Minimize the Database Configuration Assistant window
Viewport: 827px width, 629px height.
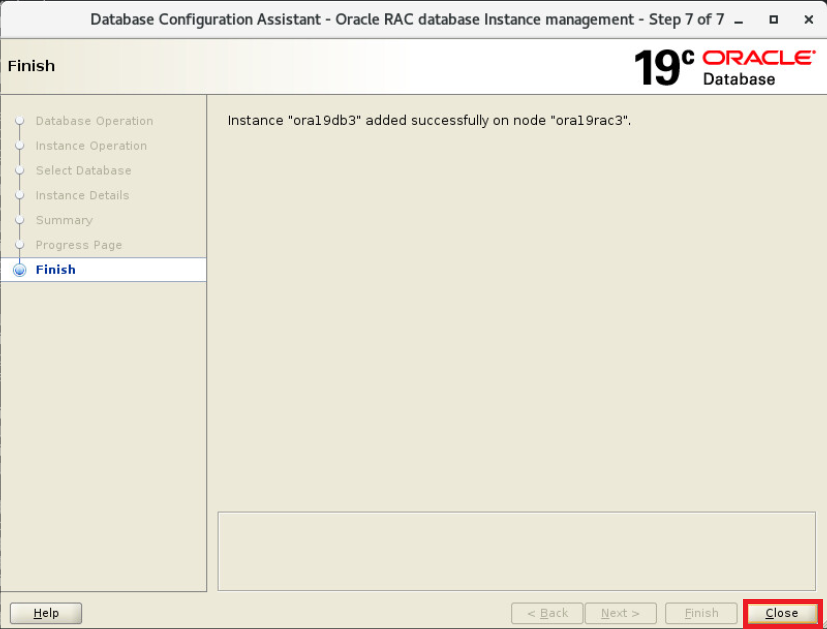[739, 20]
